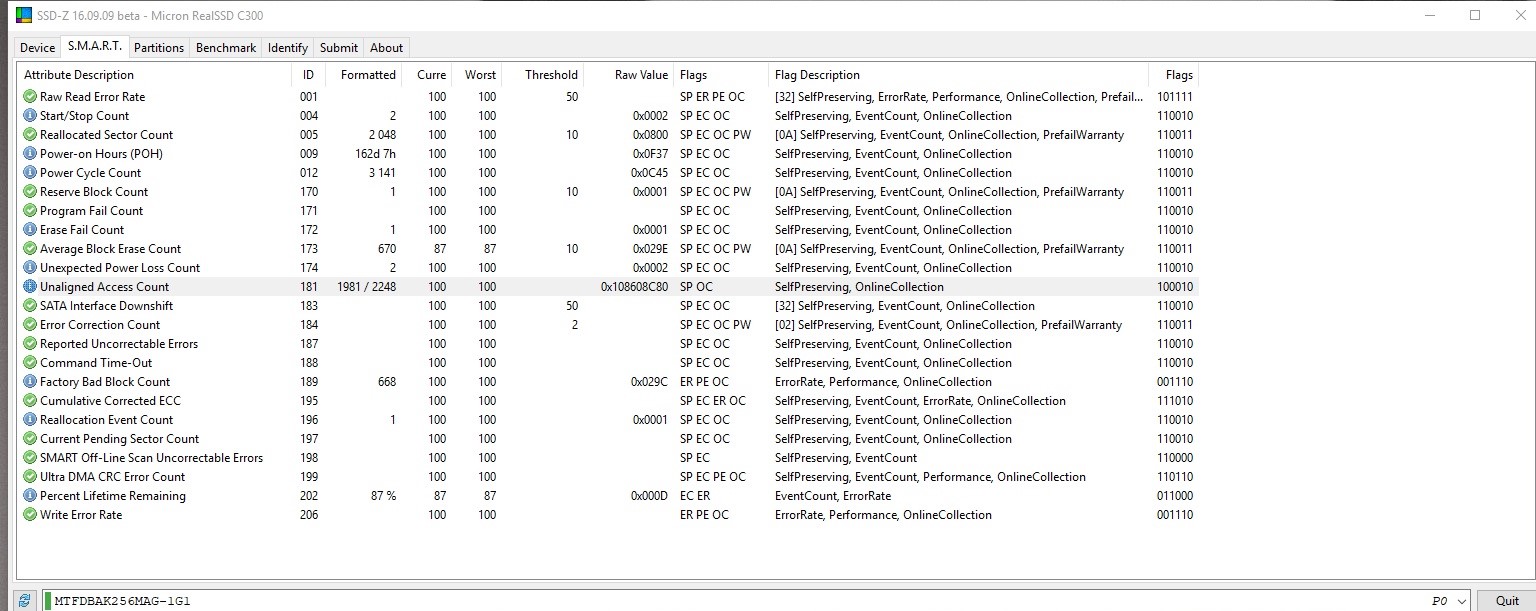This screenshot has height=611, width=1536.
Task: Click info icon for Factory Bad Block Count
Action: (30, 382)
